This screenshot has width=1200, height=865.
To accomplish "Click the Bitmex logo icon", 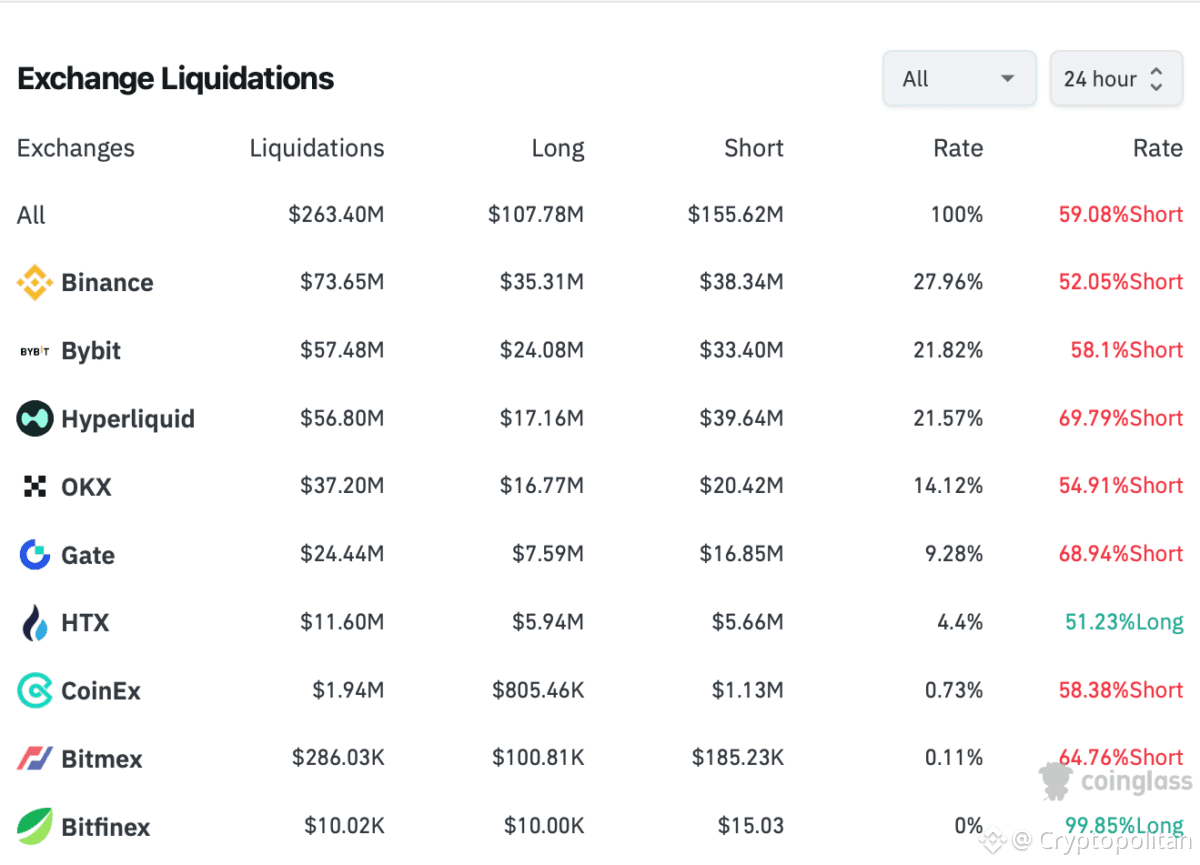I will [35, 759].
